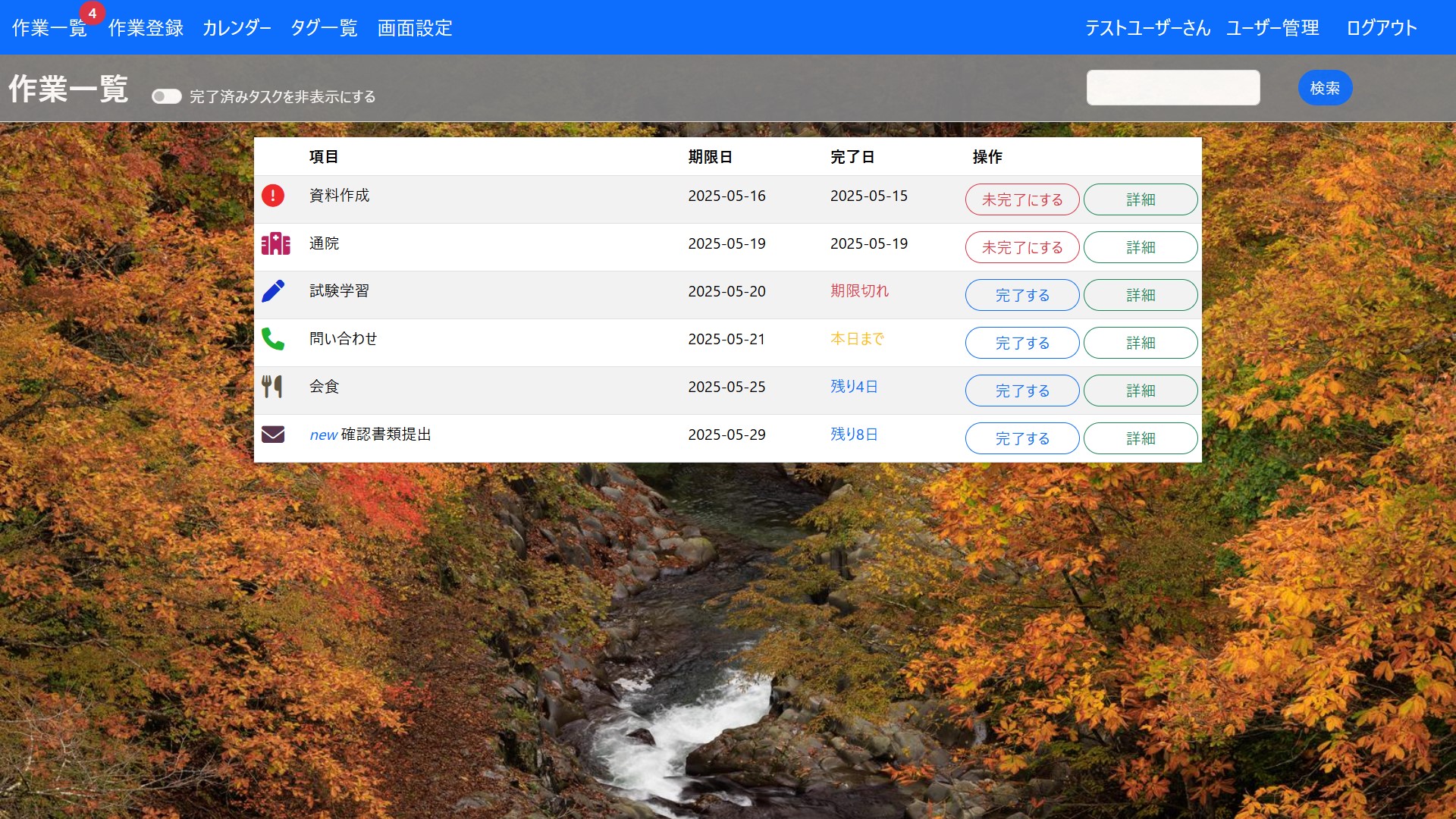Screen dimensions: 1456x819
Task: Open the 画面設定 page
Action: (415, 29)
